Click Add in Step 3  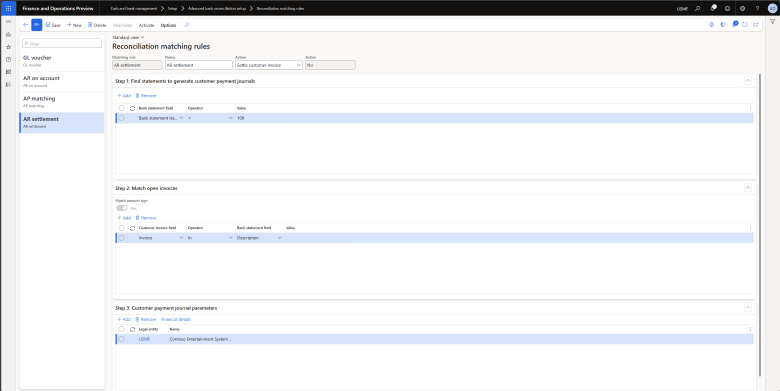(x=124, y=319)
